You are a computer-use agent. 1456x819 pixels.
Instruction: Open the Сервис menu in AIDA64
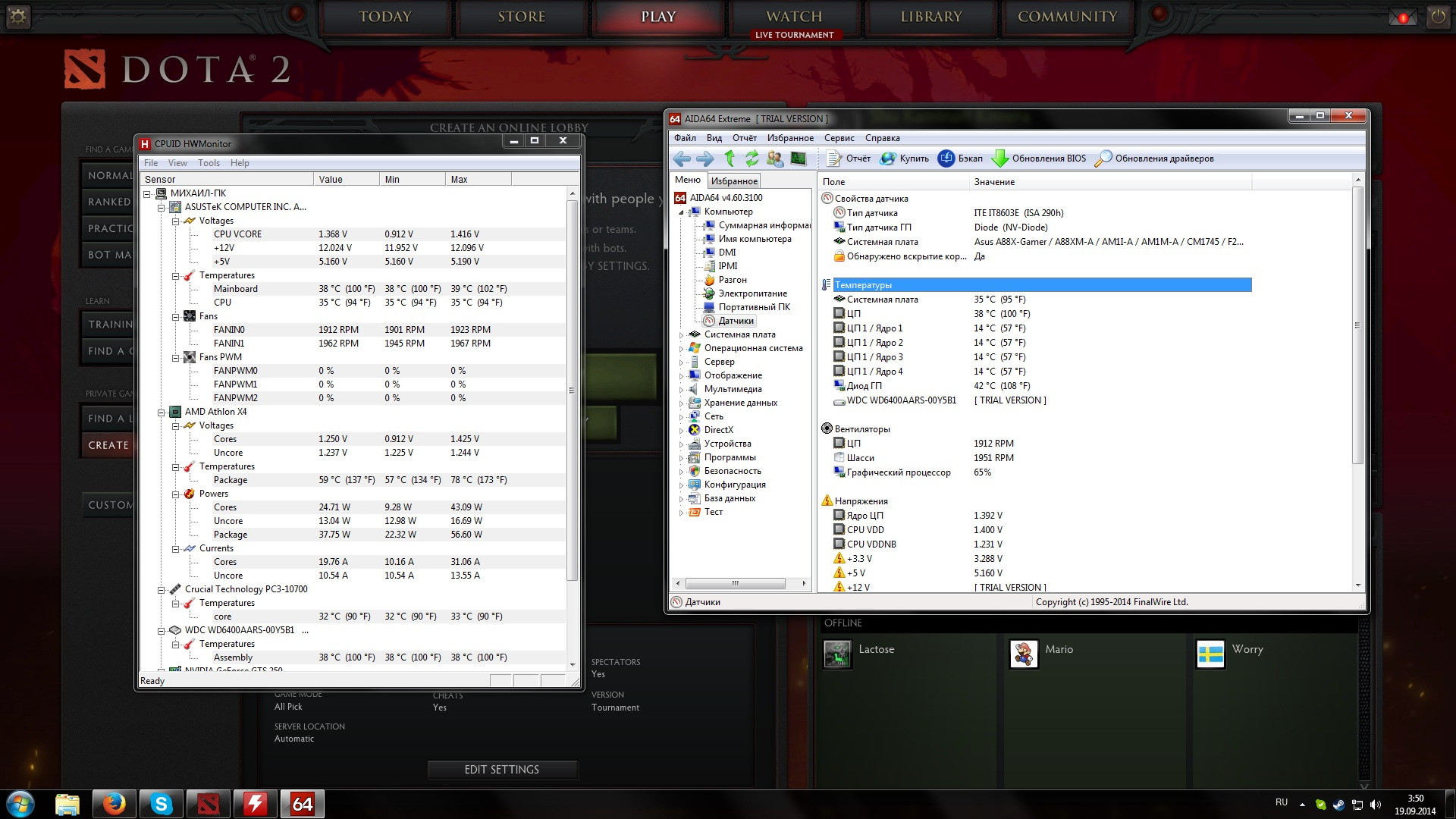[839, 138]
